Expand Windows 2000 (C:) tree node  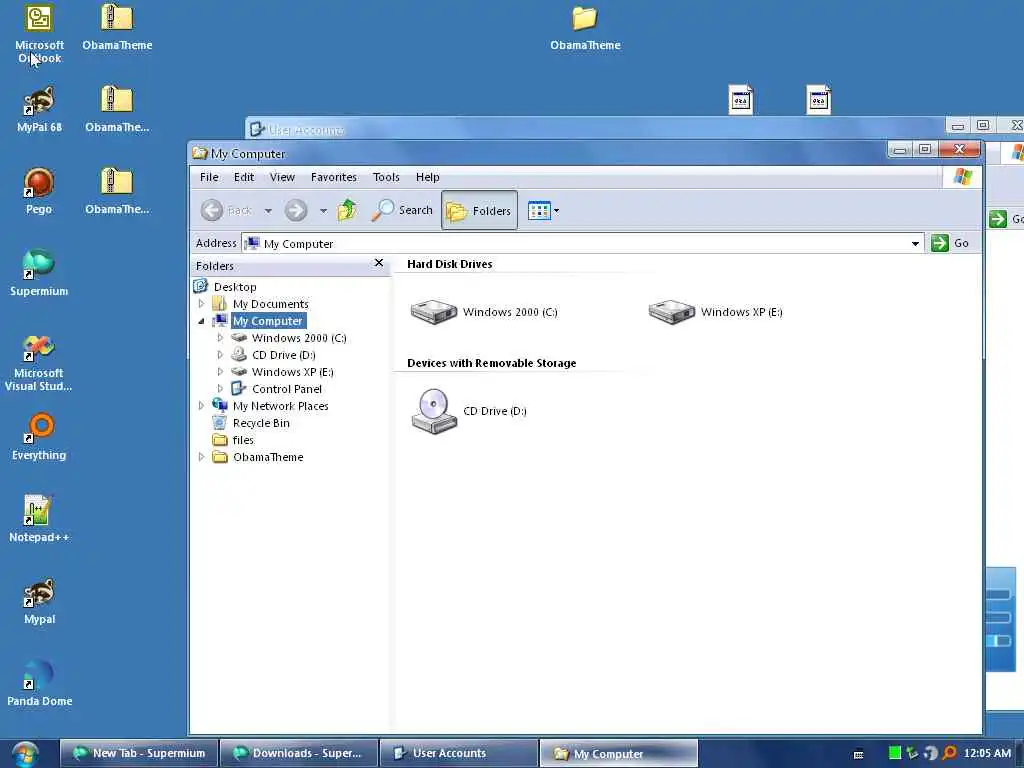click(x=220, y=338)
